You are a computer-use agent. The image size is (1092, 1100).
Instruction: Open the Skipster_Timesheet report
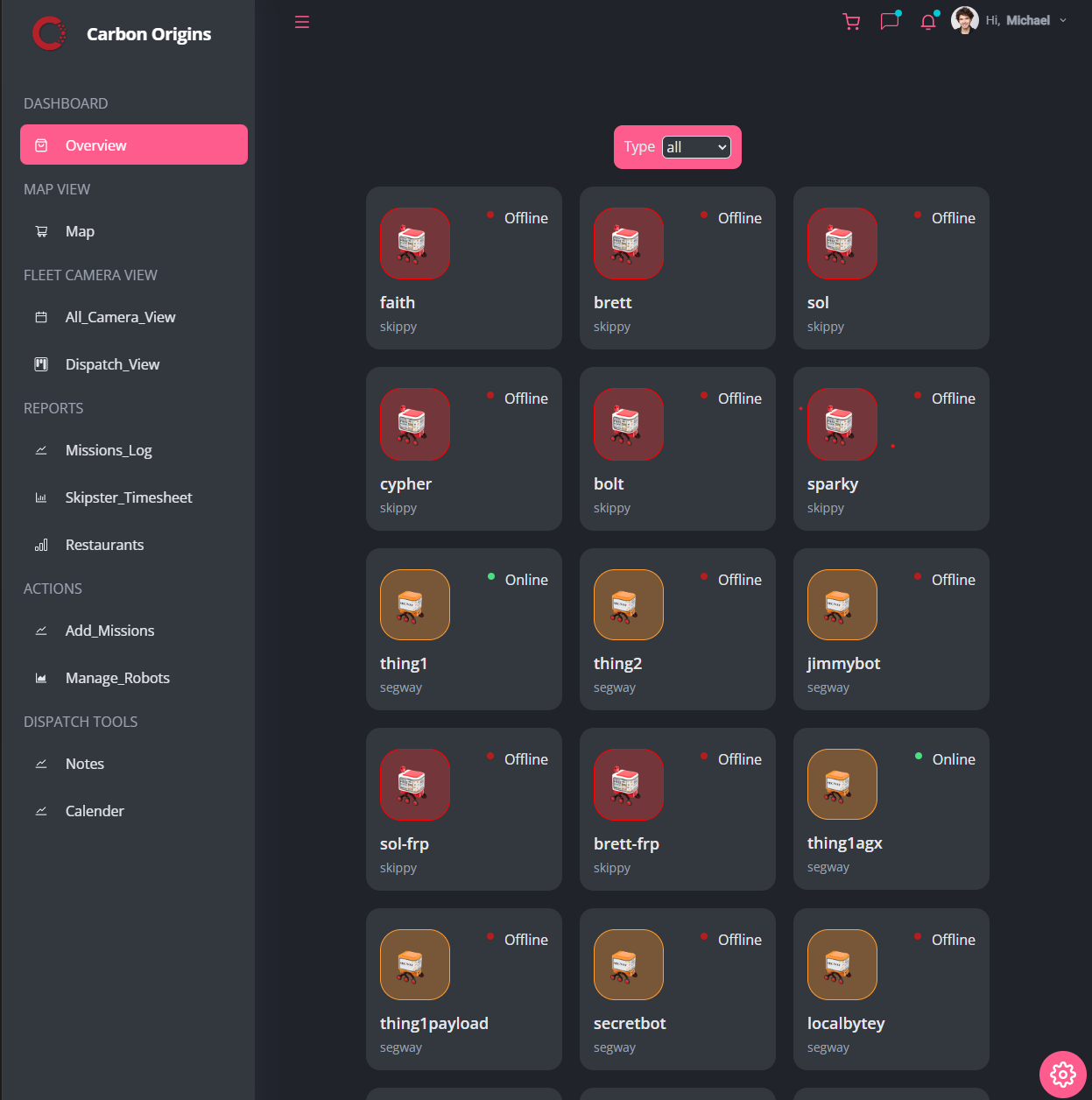click(x=129, y=497)
